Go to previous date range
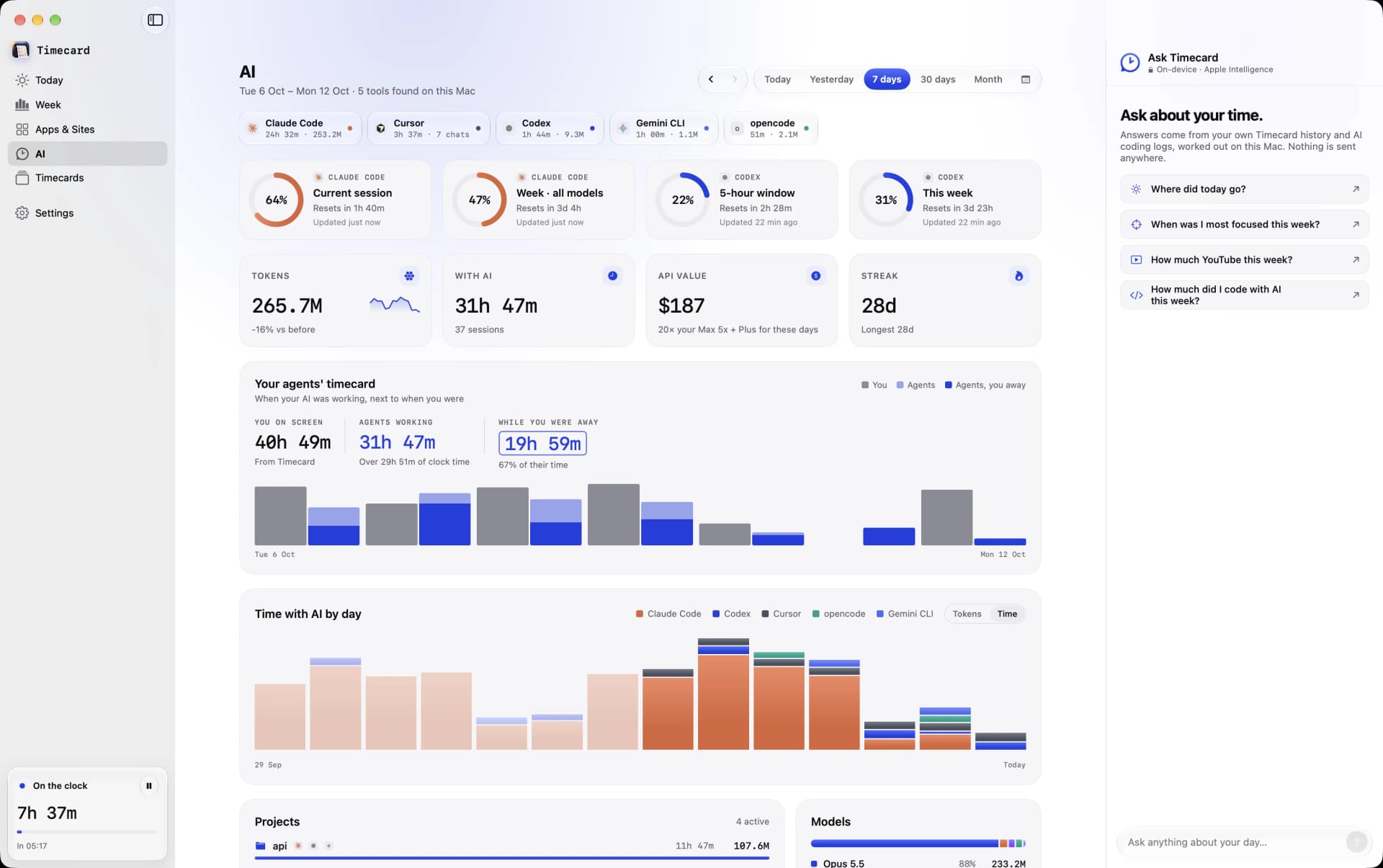The width and height of the screenshot is (1383, 868). 711,79
